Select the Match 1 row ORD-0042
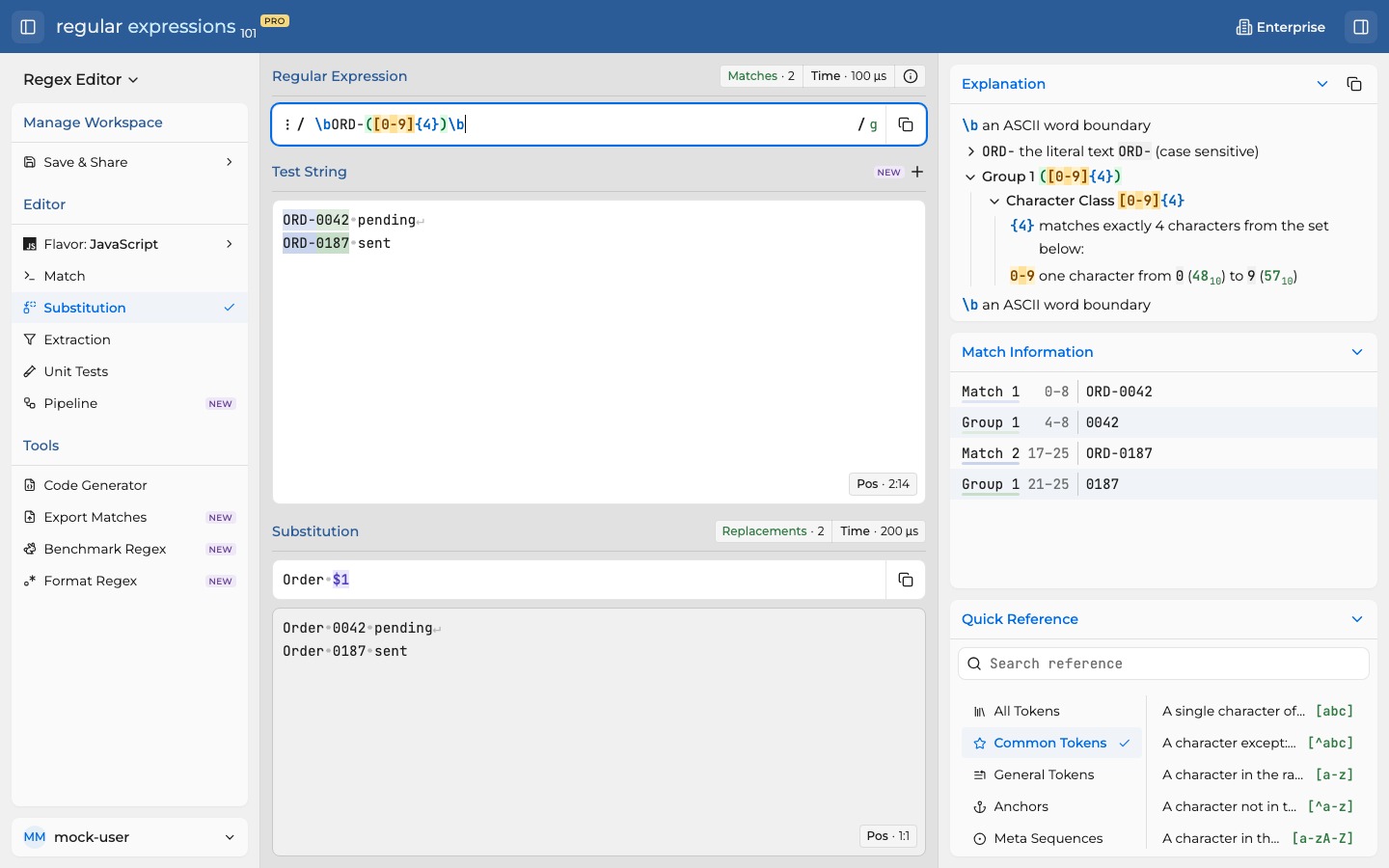 [x=1164, y=392]
